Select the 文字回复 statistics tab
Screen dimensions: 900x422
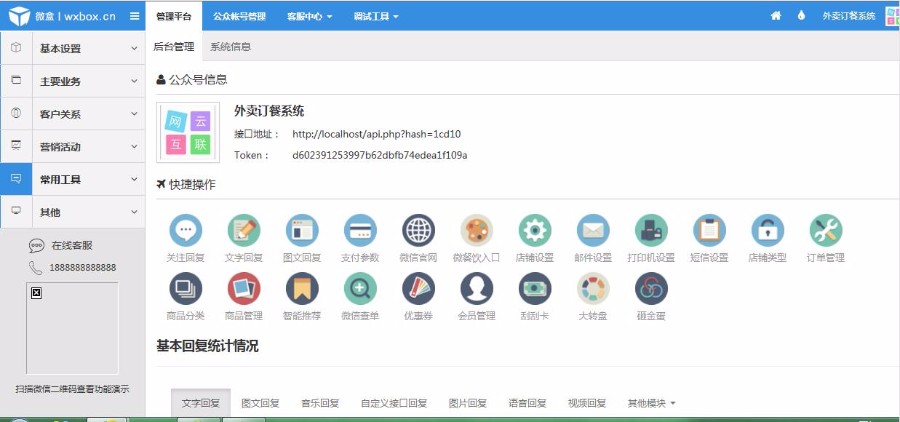200,403
